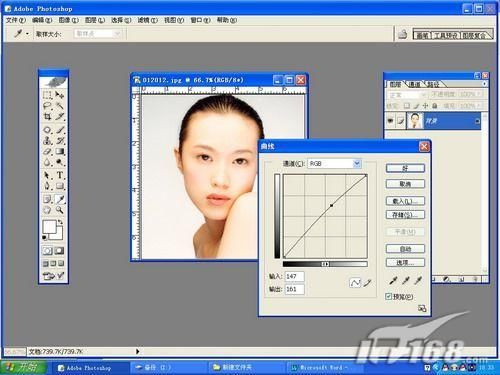500x375 pixels.
Task: Expand the Curves dialog size icon
Action: click(422, 308)
